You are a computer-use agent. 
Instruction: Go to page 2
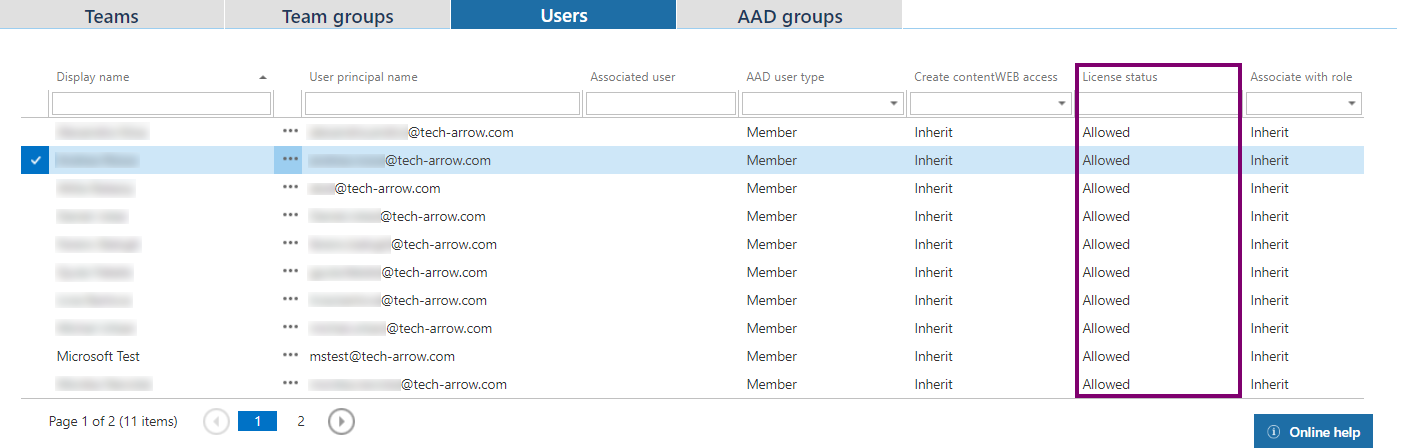pyautogui.click(x=301, y=422)
